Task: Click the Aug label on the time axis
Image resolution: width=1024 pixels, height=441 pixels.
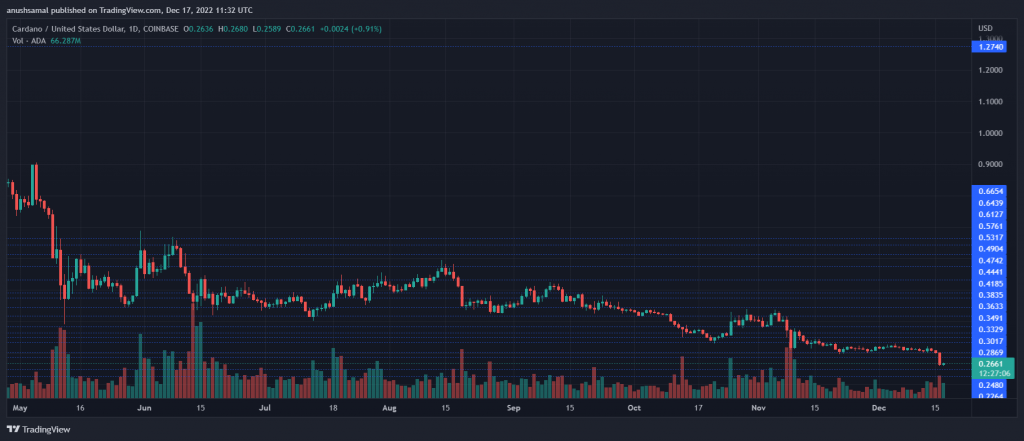Action: [389, 408]
